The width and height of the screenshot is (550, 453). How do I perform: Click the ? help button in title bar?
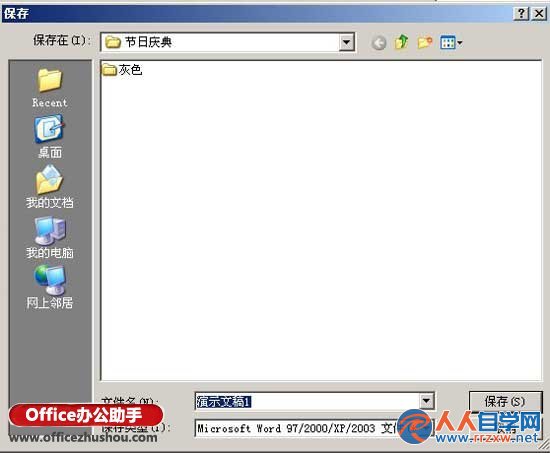pos(522,14)
